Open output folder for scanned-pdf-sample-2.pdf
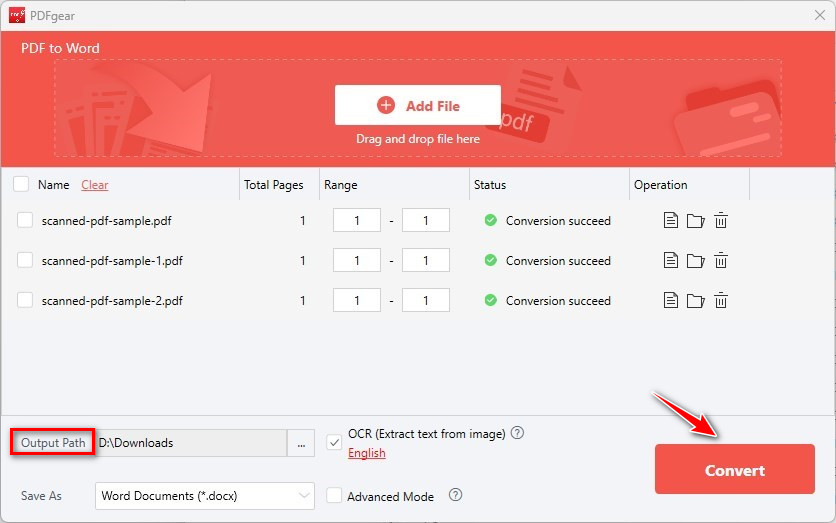Screen dimensions: 836x523 click(695, 300)
